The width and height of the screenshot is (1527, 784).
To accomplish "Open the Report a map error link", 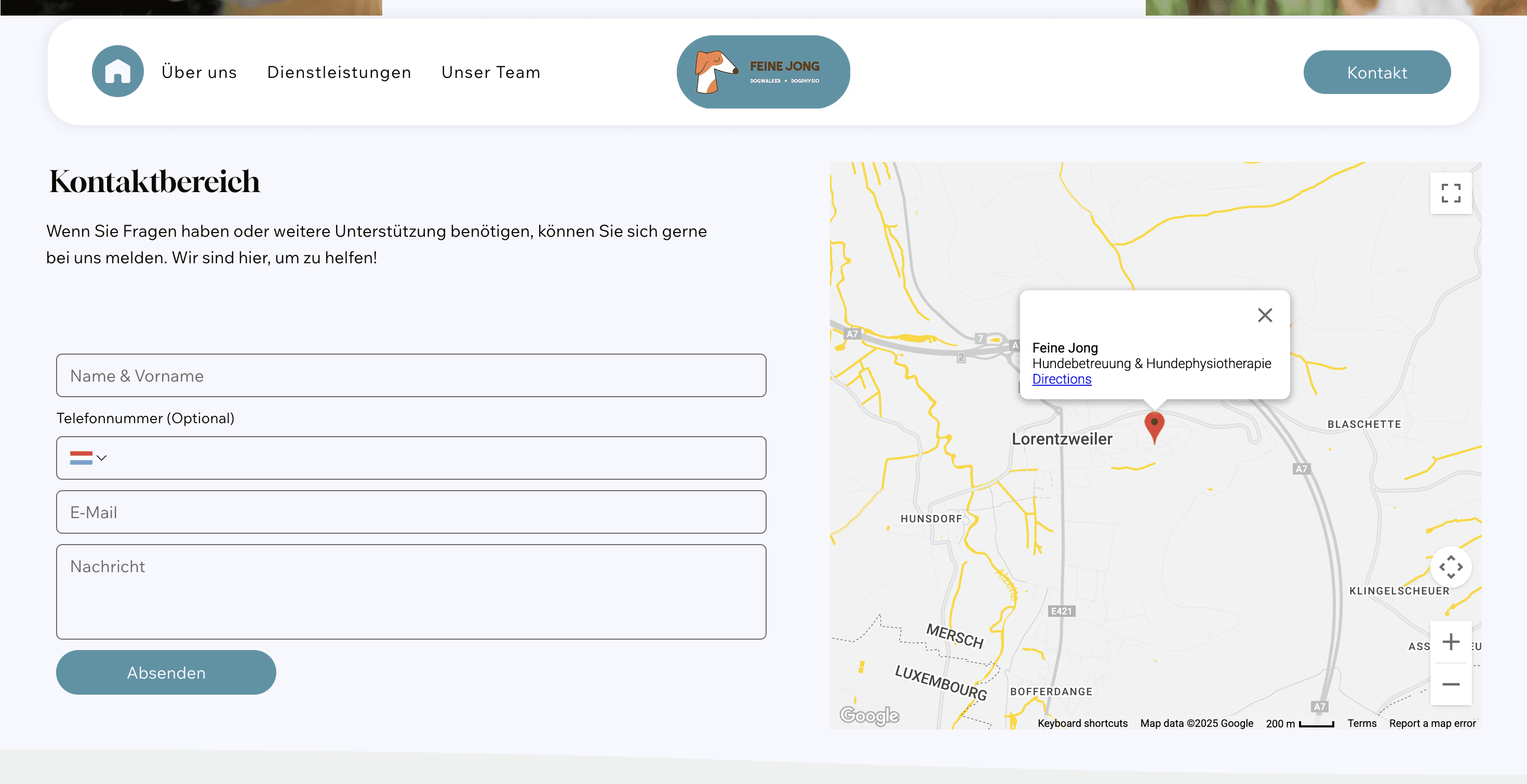I will point(1431,724).
